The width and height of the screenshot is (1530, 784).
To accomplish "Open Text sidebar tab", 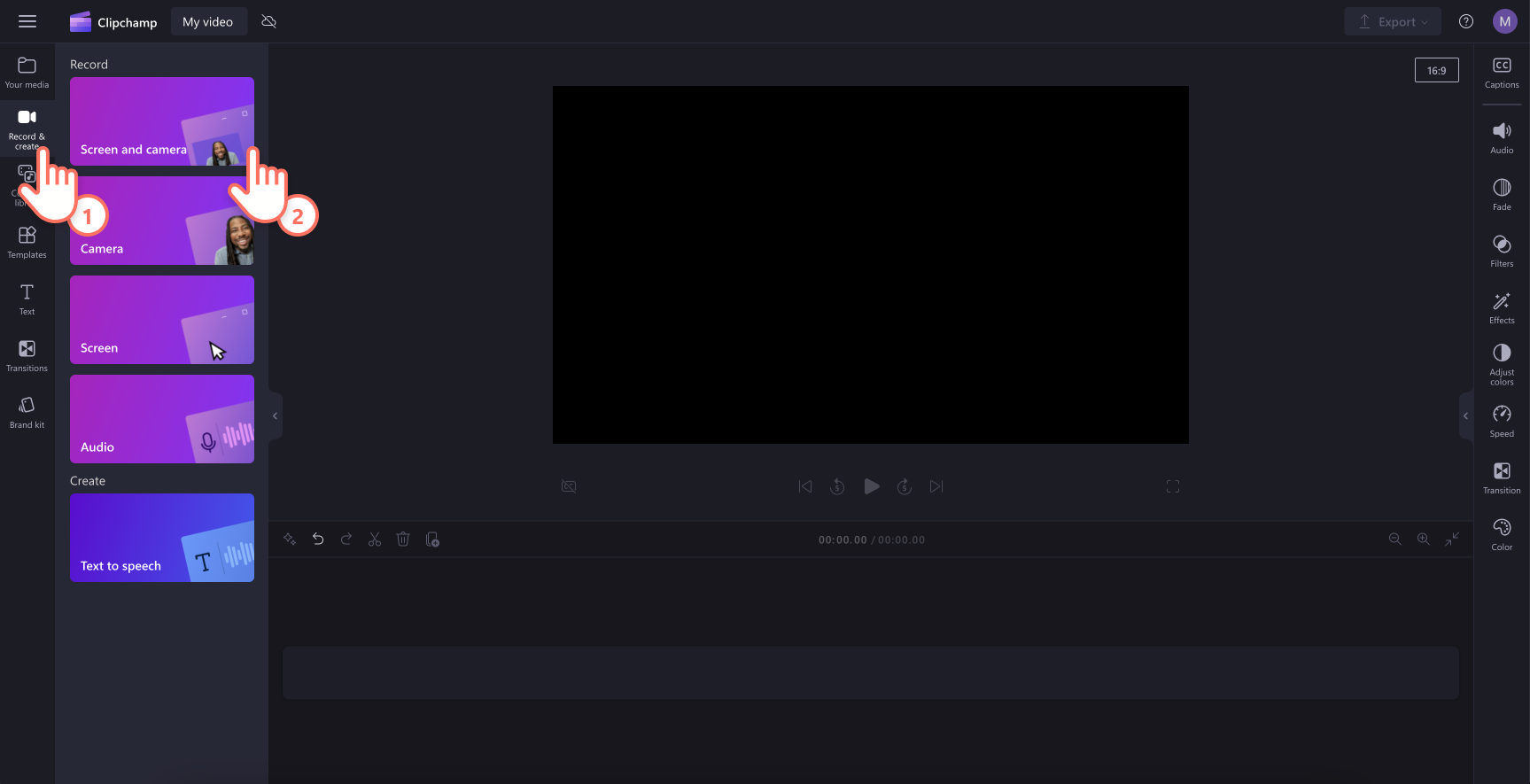I will tap(27, 299).
